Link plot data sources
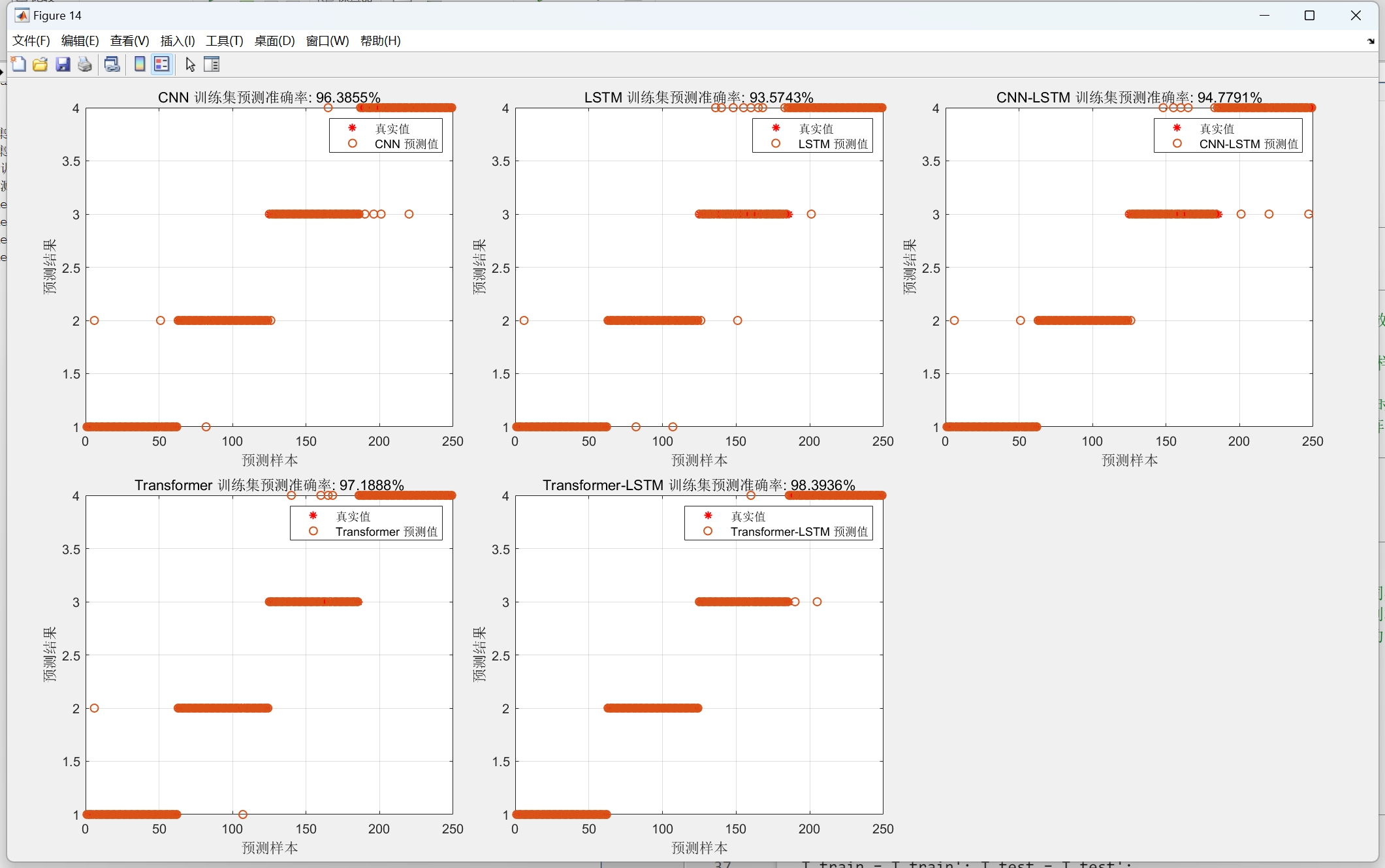Image resolution: width=1385 pixels, height=868 pixels. tap(112, 64)
